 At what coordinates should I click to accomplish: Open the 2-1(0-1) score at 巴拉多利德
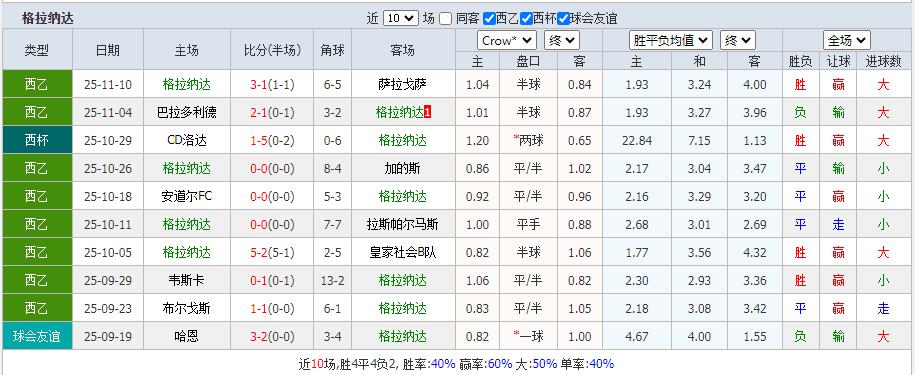(273, 113)
